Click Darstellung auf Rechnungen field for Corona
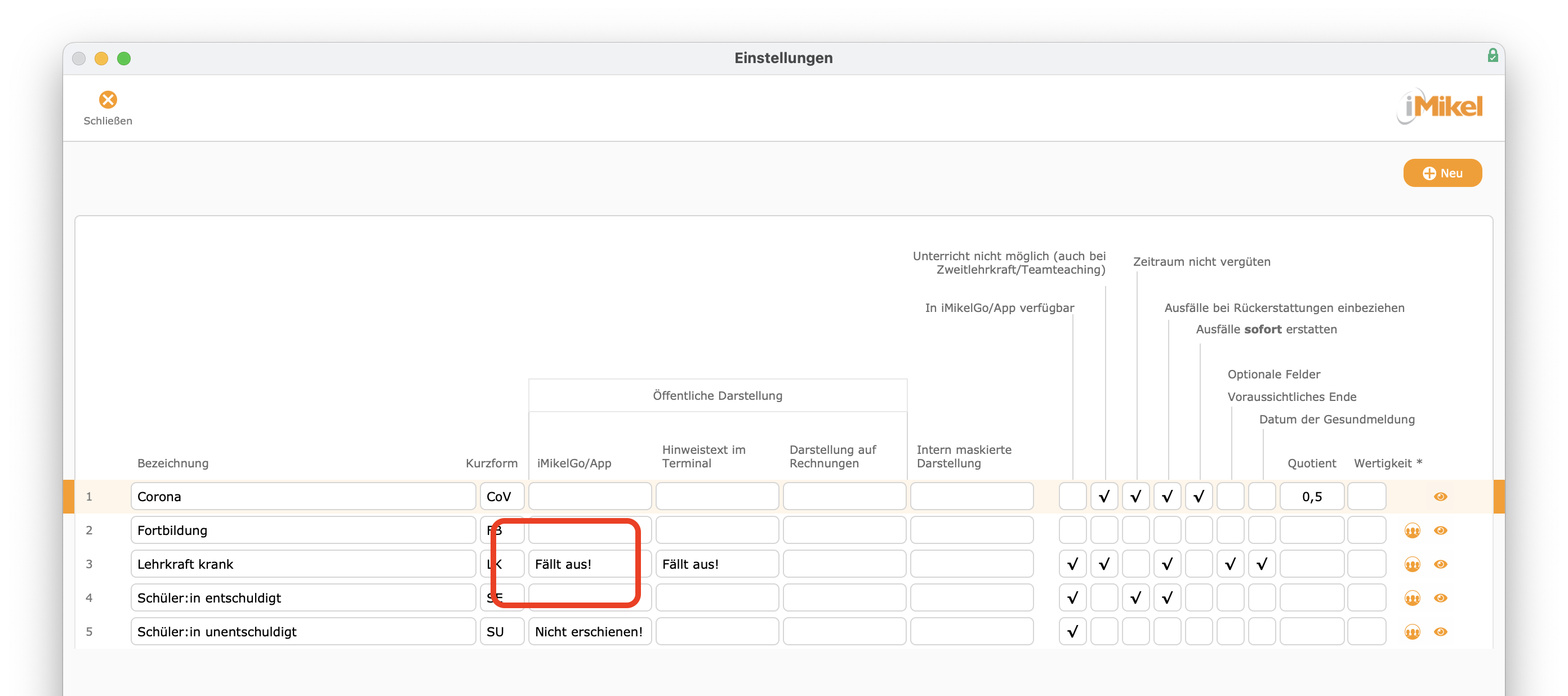 point(844,497)
